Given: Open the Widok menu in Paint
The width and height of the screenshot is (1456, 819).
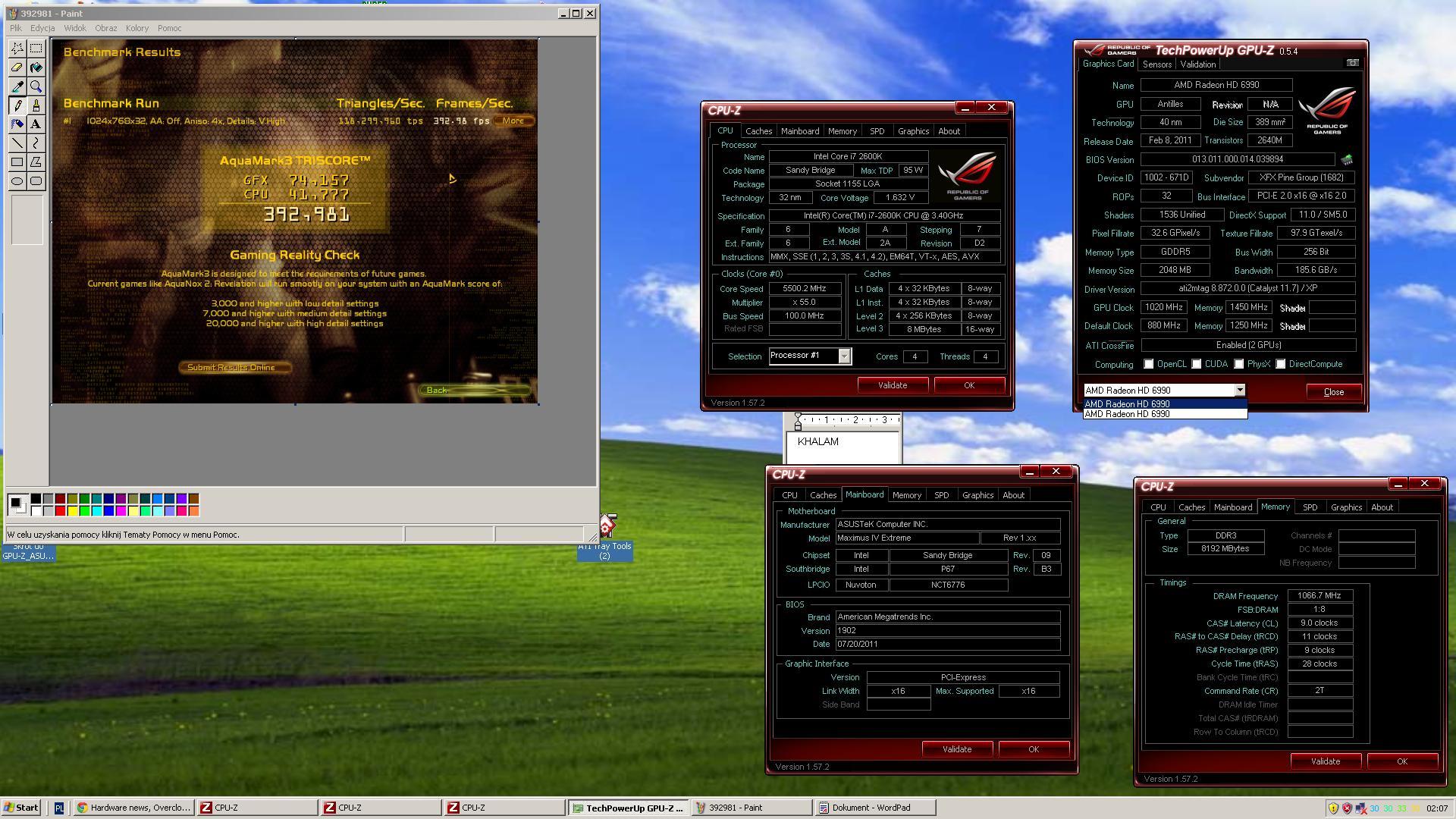Looking at the screenshot, I should click(x=75, y=28).
